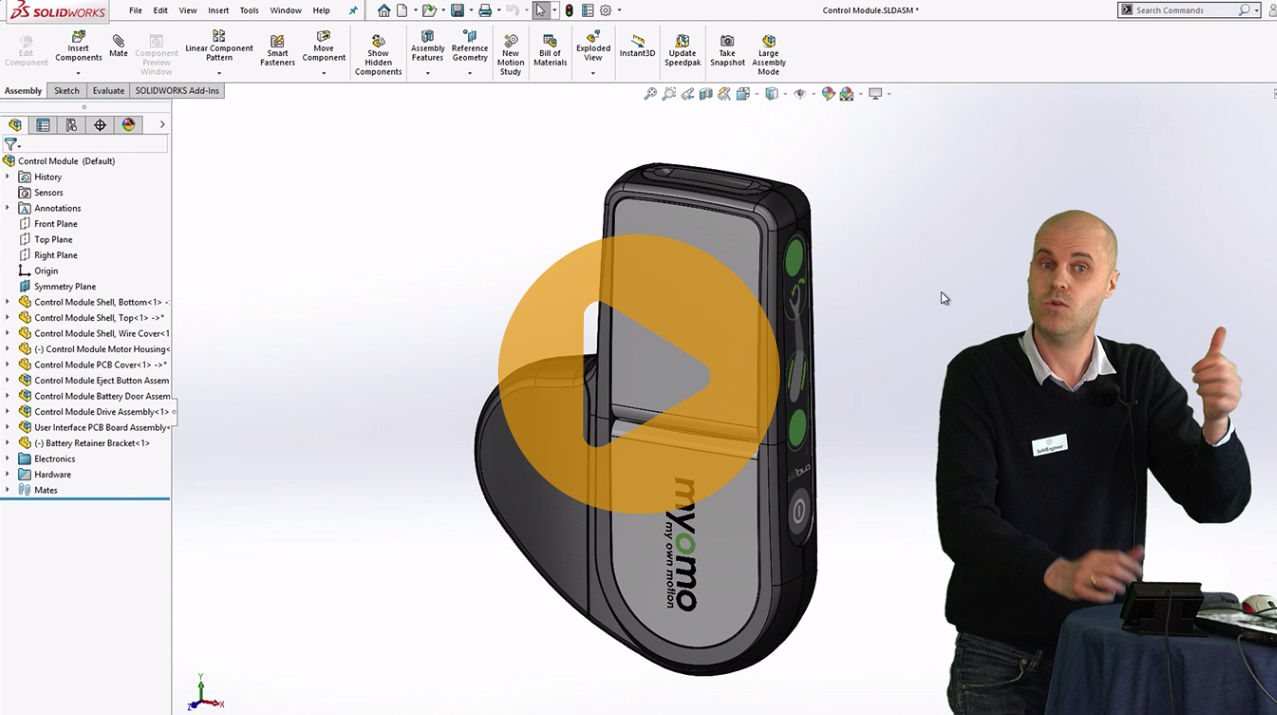Select the Mate tool

click(118, 46)
